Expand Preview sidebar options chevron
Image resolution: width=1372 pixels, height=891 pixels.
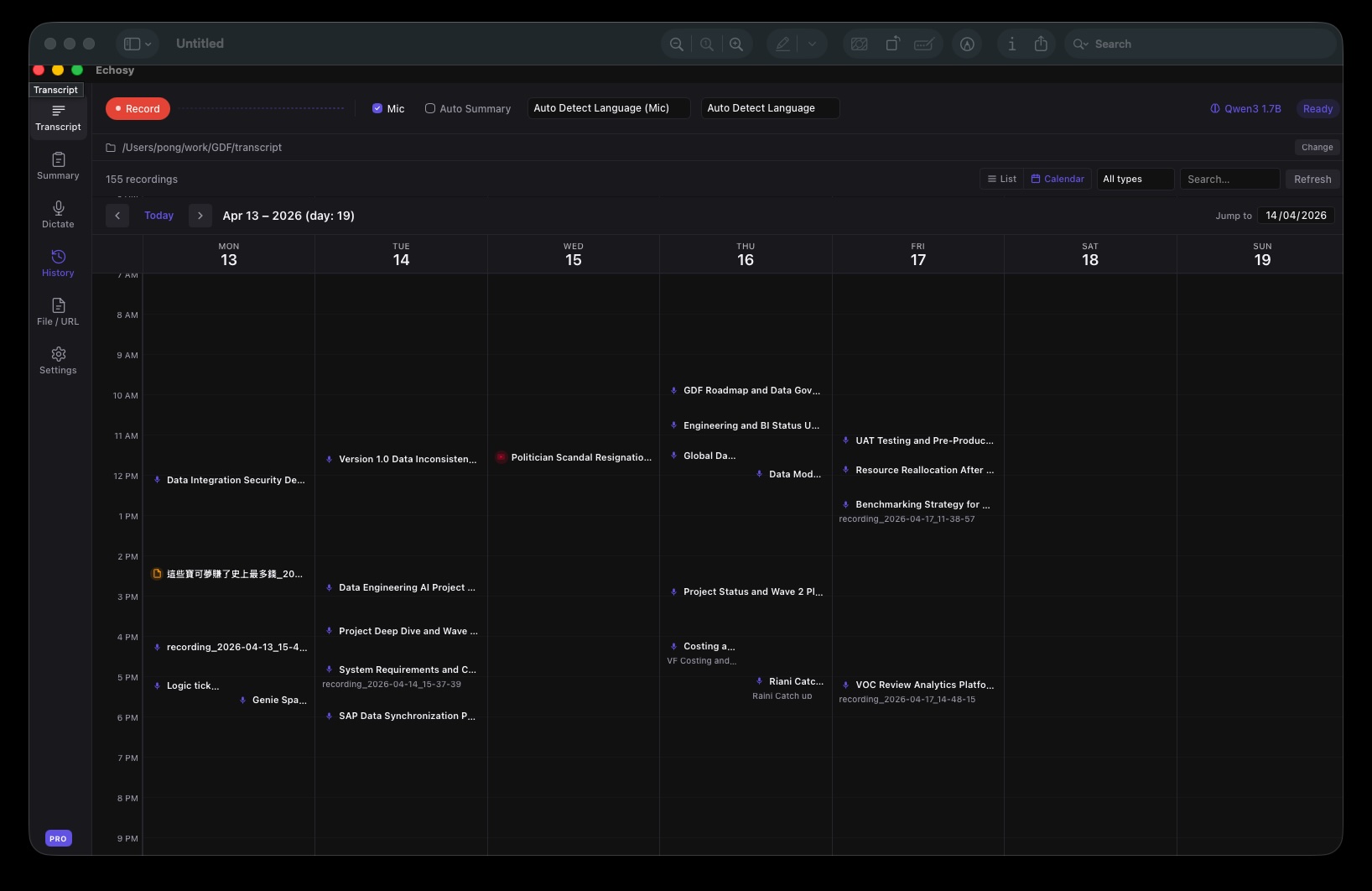[x=148, y=44]
